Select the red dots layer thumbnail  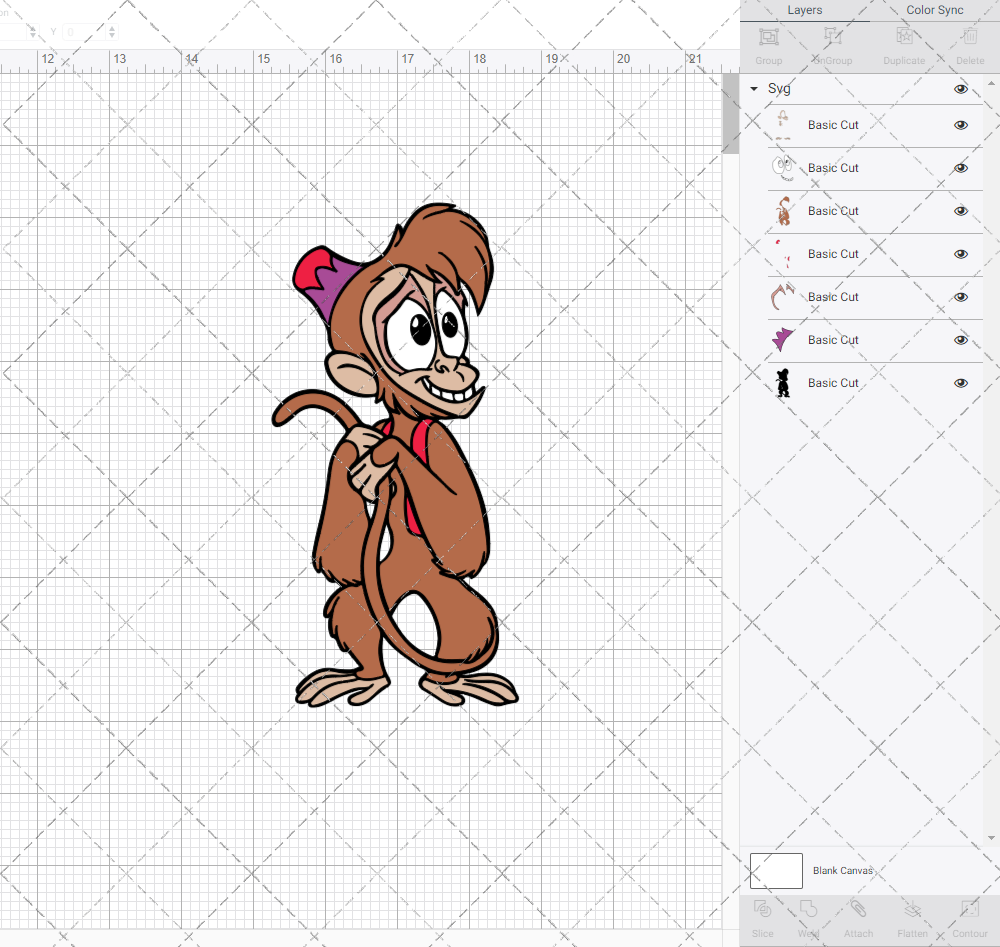pos(783,254)
